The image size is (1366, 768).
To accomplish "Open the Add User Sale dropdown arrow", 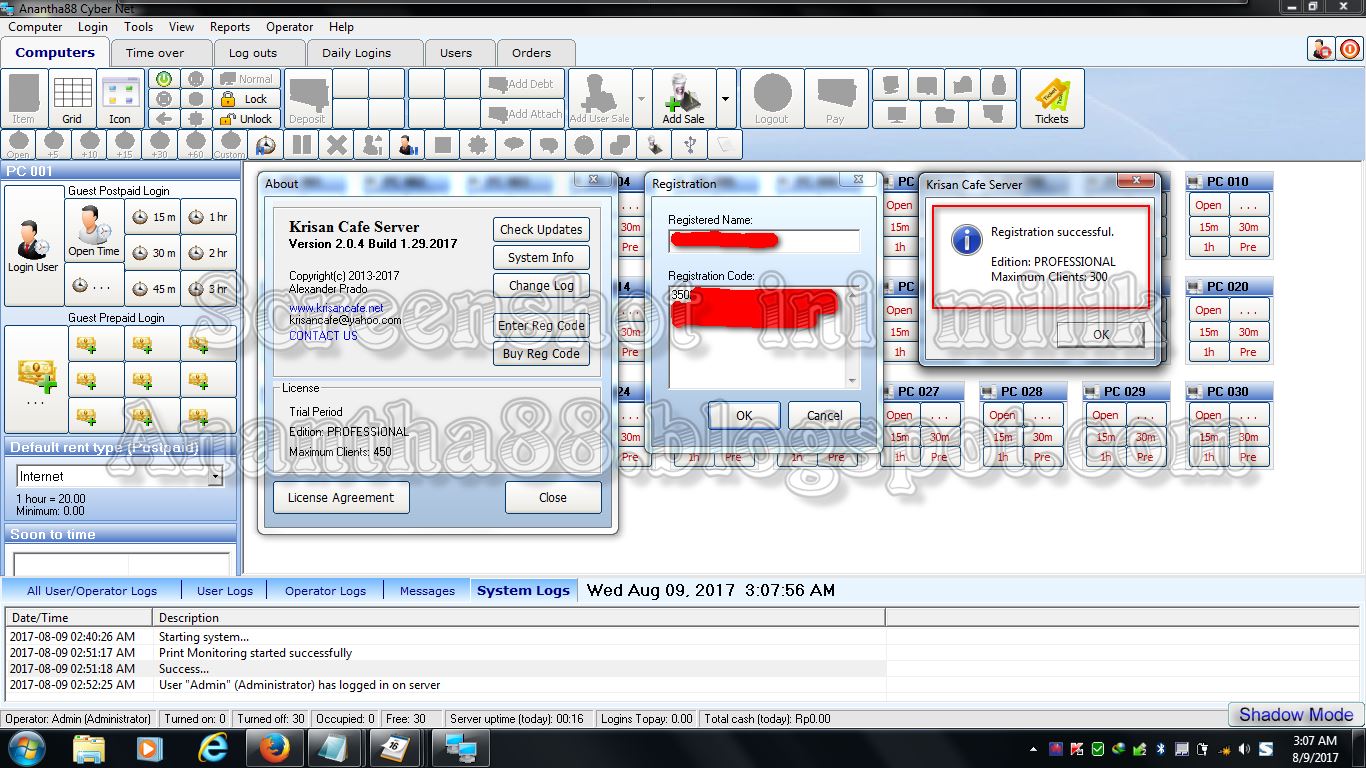I will click(641, 99).
